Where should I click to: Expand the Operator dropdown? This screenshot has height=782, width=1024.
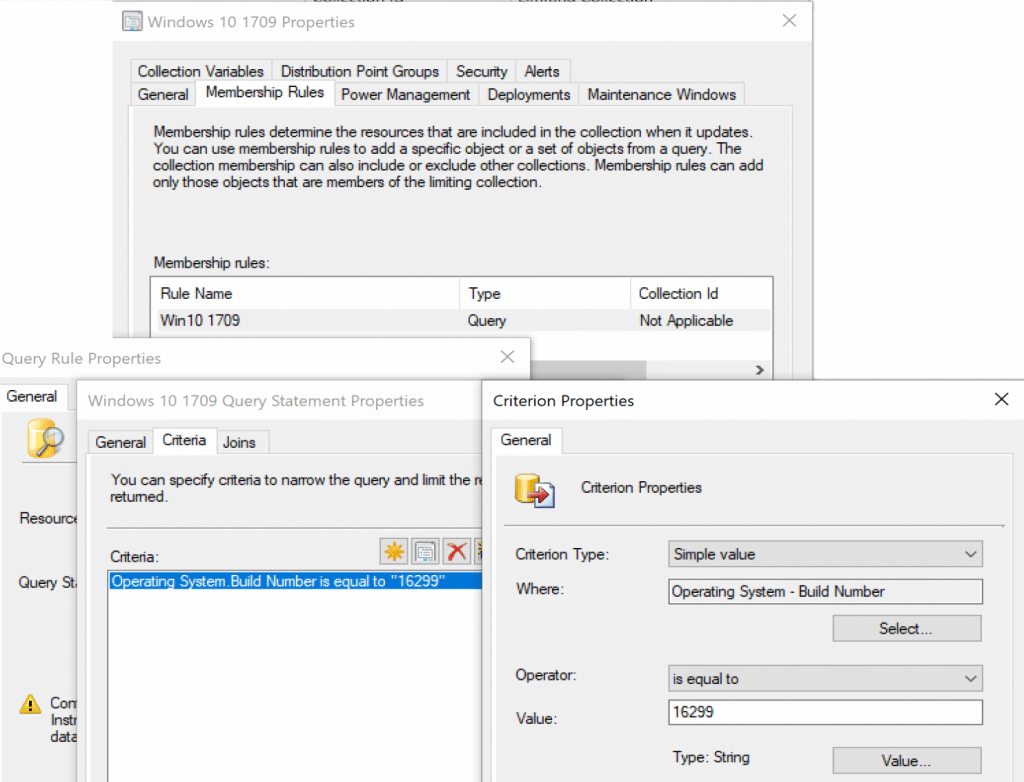(825, 679)
